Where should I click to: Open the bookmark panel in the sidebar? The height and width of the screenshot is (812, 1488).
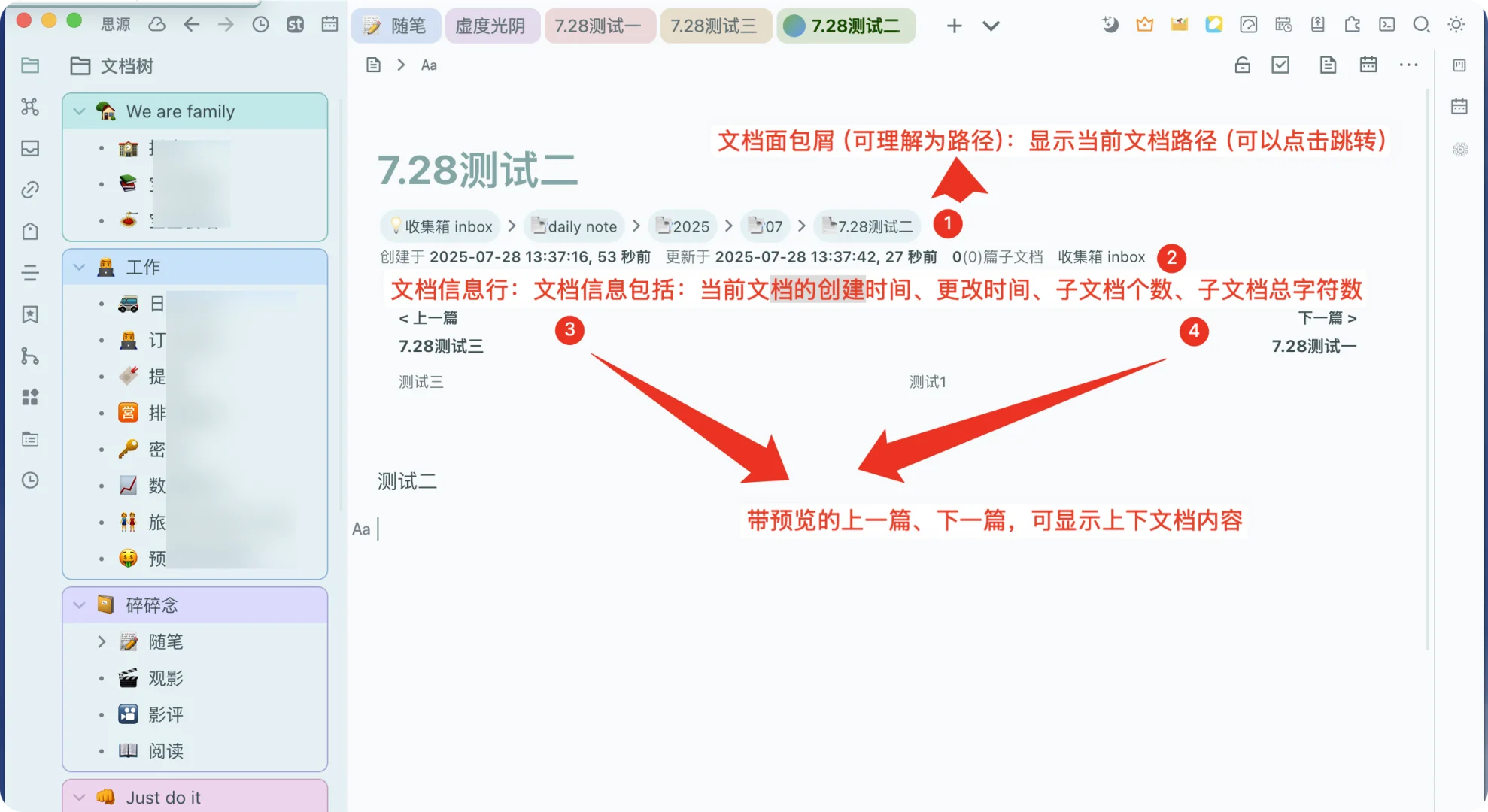coord(30,314)
